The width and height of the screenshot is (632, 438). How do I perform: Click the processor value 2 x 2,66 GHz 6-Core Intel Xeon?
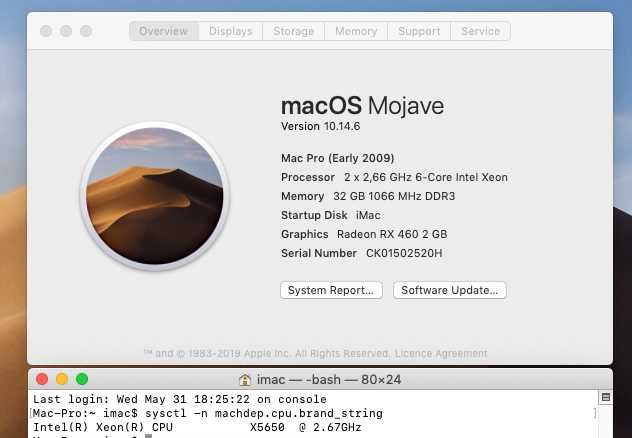(426, 177)
